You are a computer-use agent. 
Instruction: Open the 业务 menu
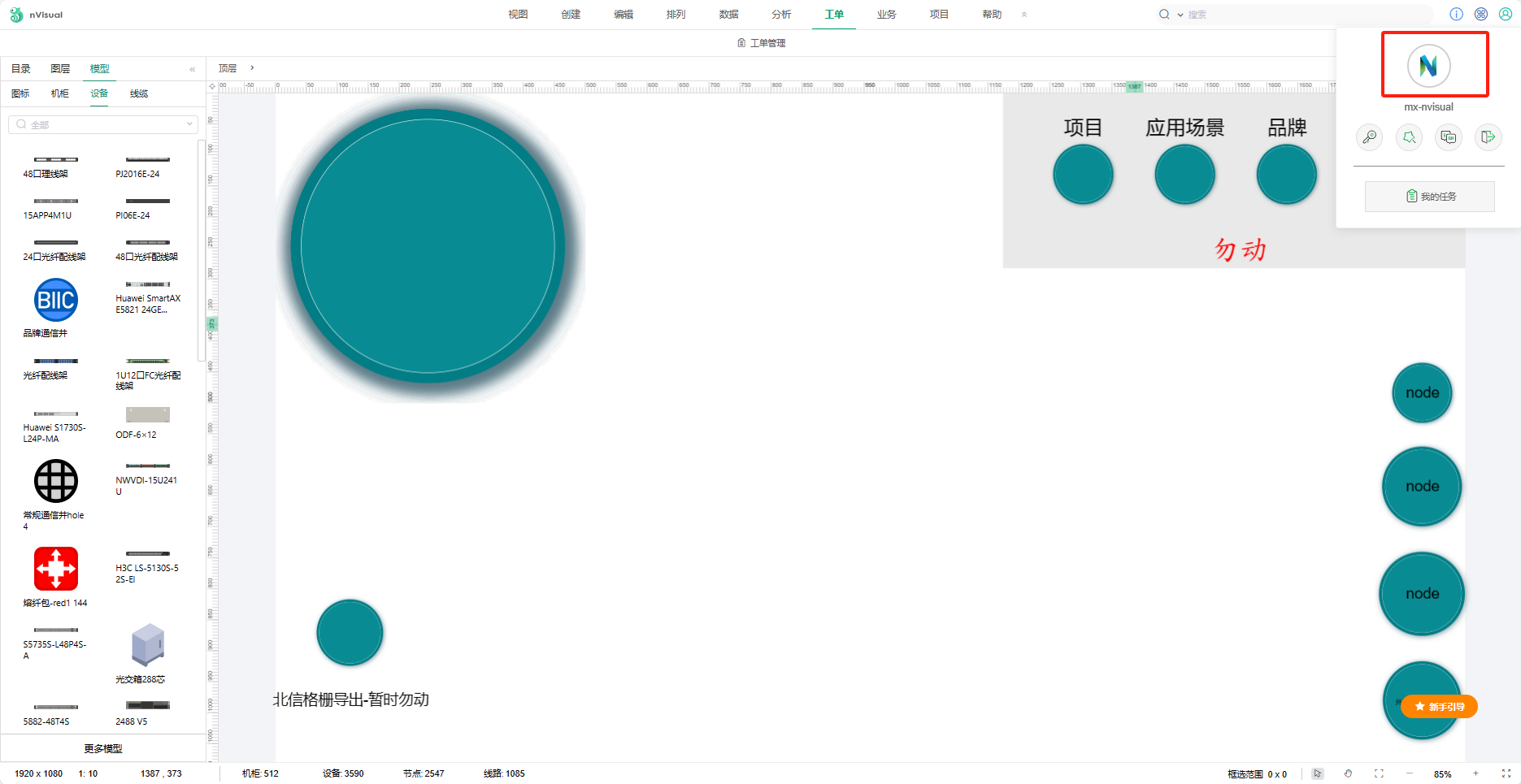pos(886,15)
